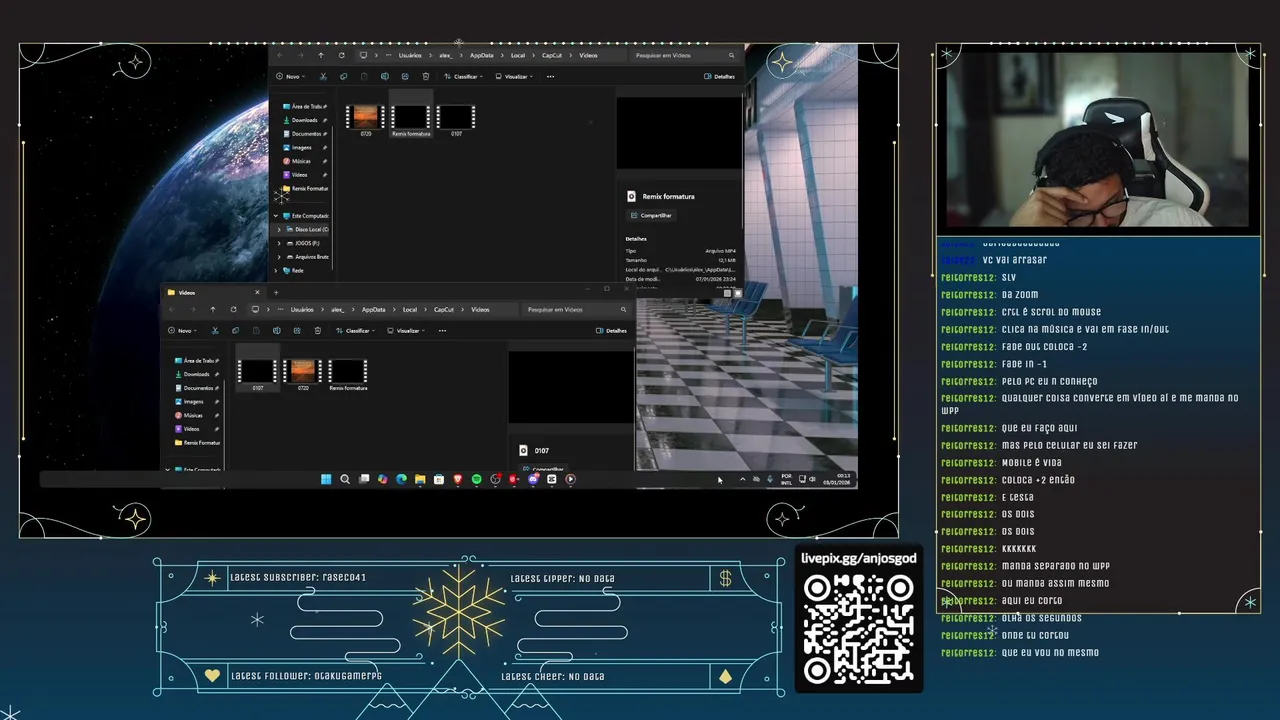
Task: Close the Vídeos tab in front Explorer
Action: [257, 292]
